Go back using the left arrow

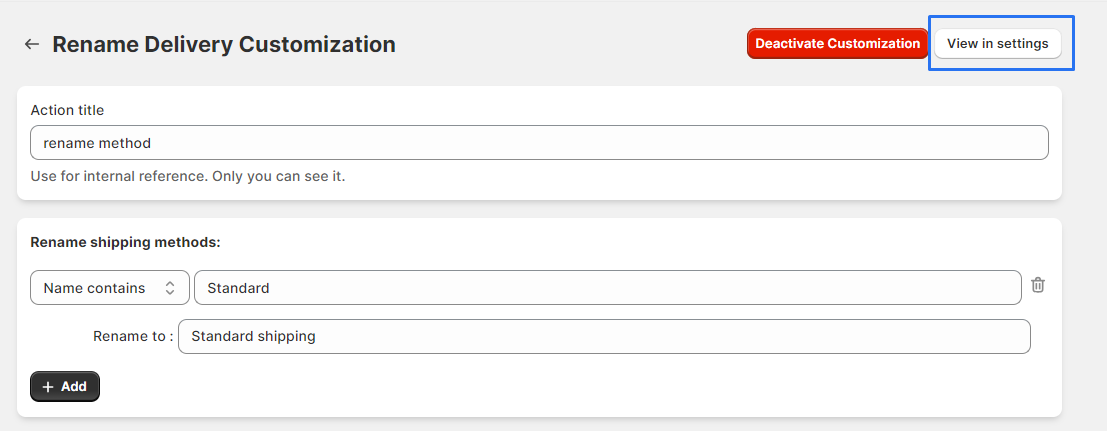click(x=32, y=44)
